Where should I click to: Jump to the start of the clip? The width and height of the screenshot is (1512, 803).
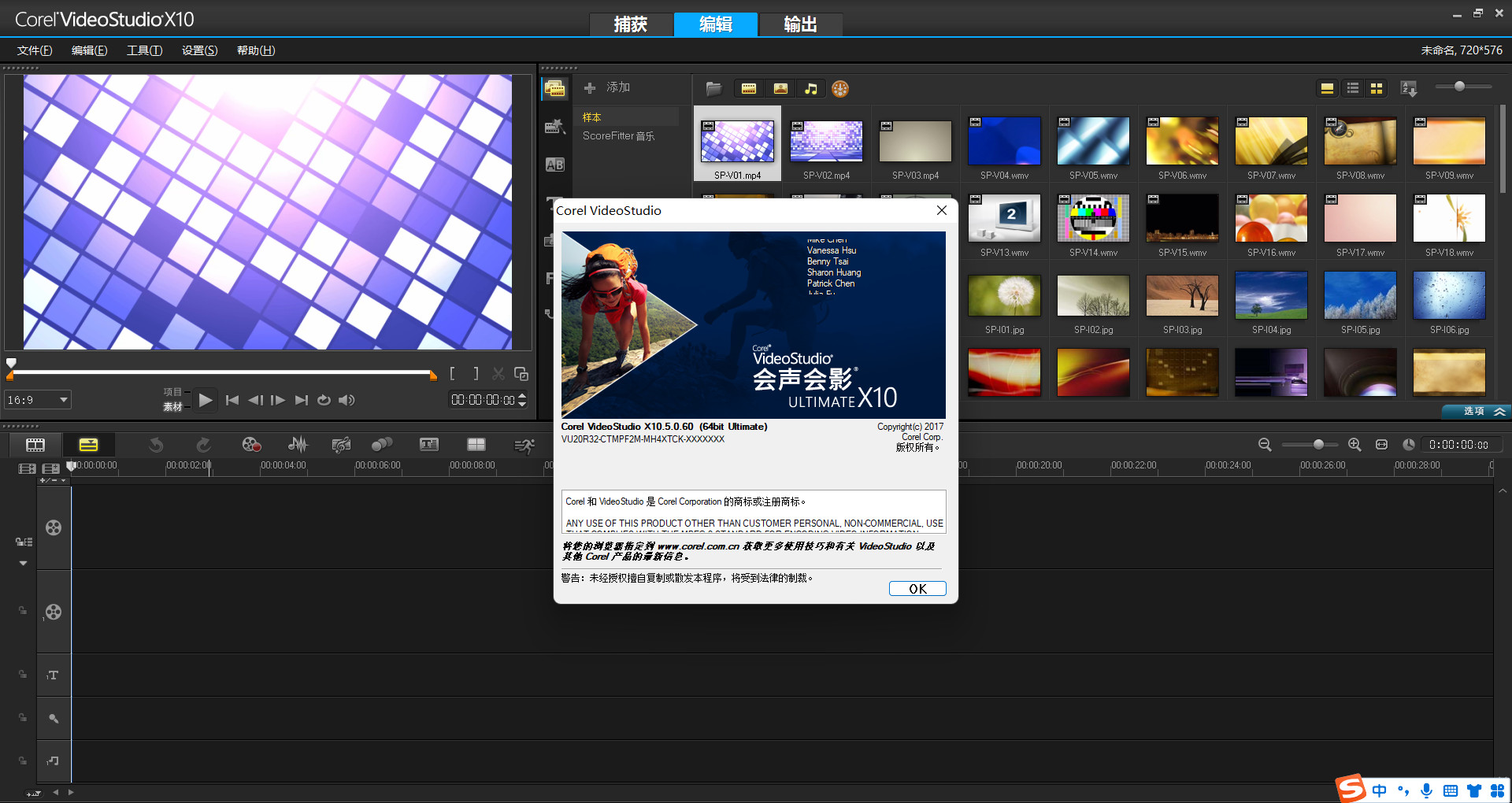232,400
